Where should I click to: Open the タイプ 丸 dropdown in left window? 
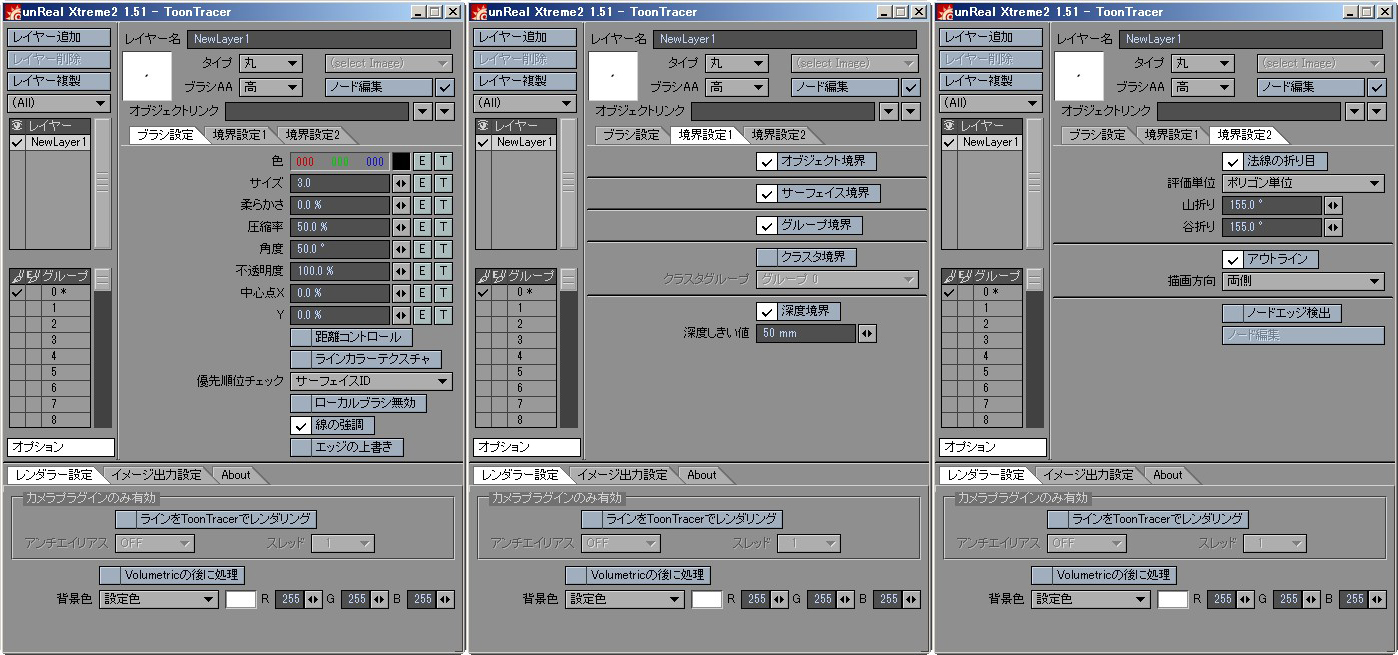271,63
